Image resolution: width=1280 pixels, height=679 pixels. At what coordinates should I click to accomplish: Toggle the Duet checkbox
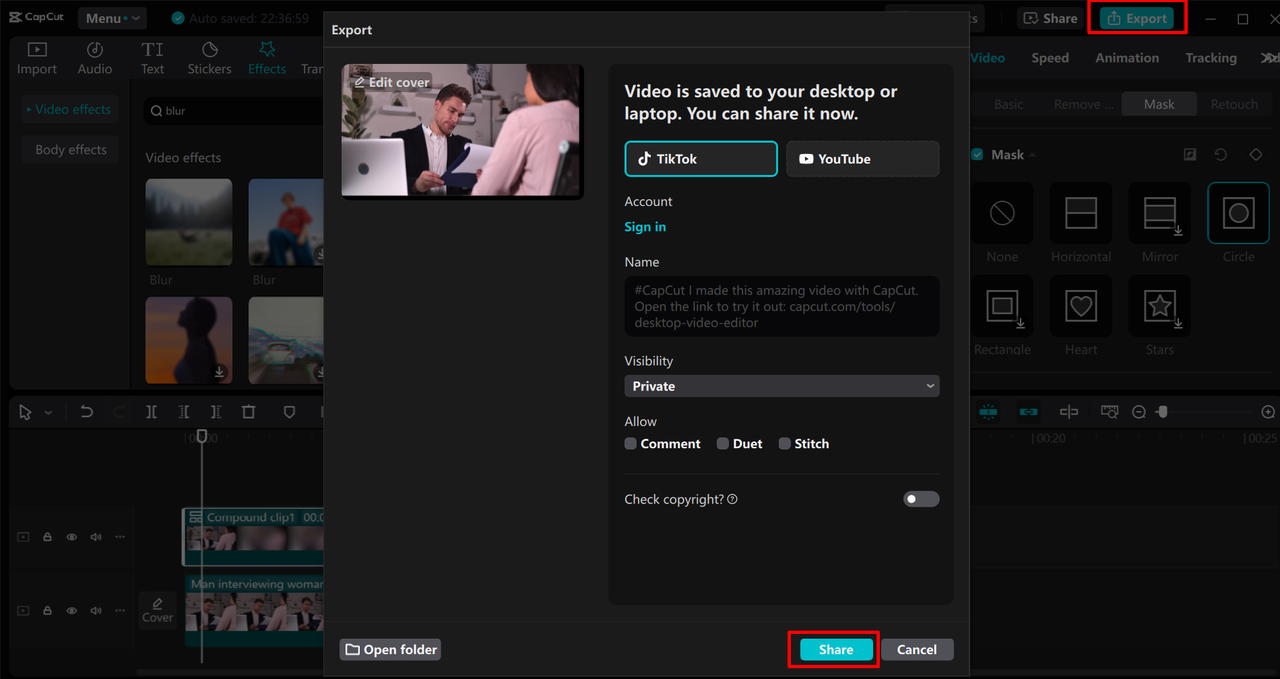[x=723, y=444]
